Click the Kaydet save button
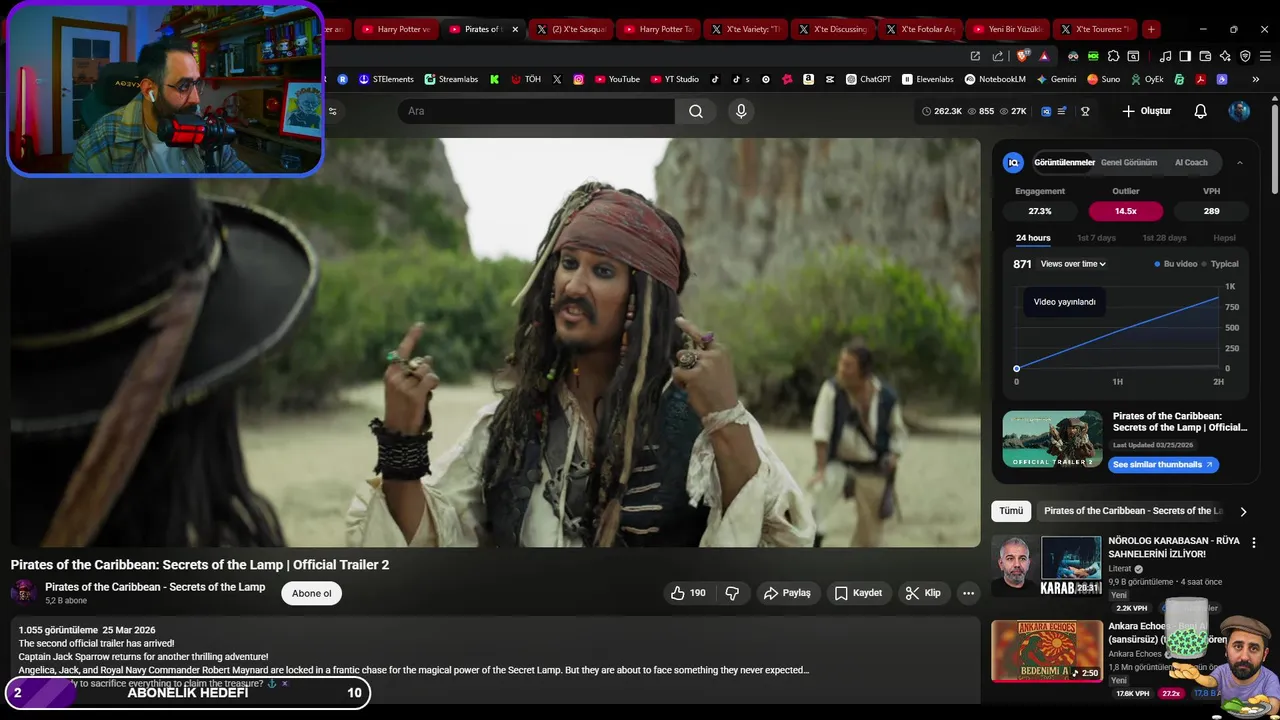1280x720 pixels. click(x=858, y=593)
